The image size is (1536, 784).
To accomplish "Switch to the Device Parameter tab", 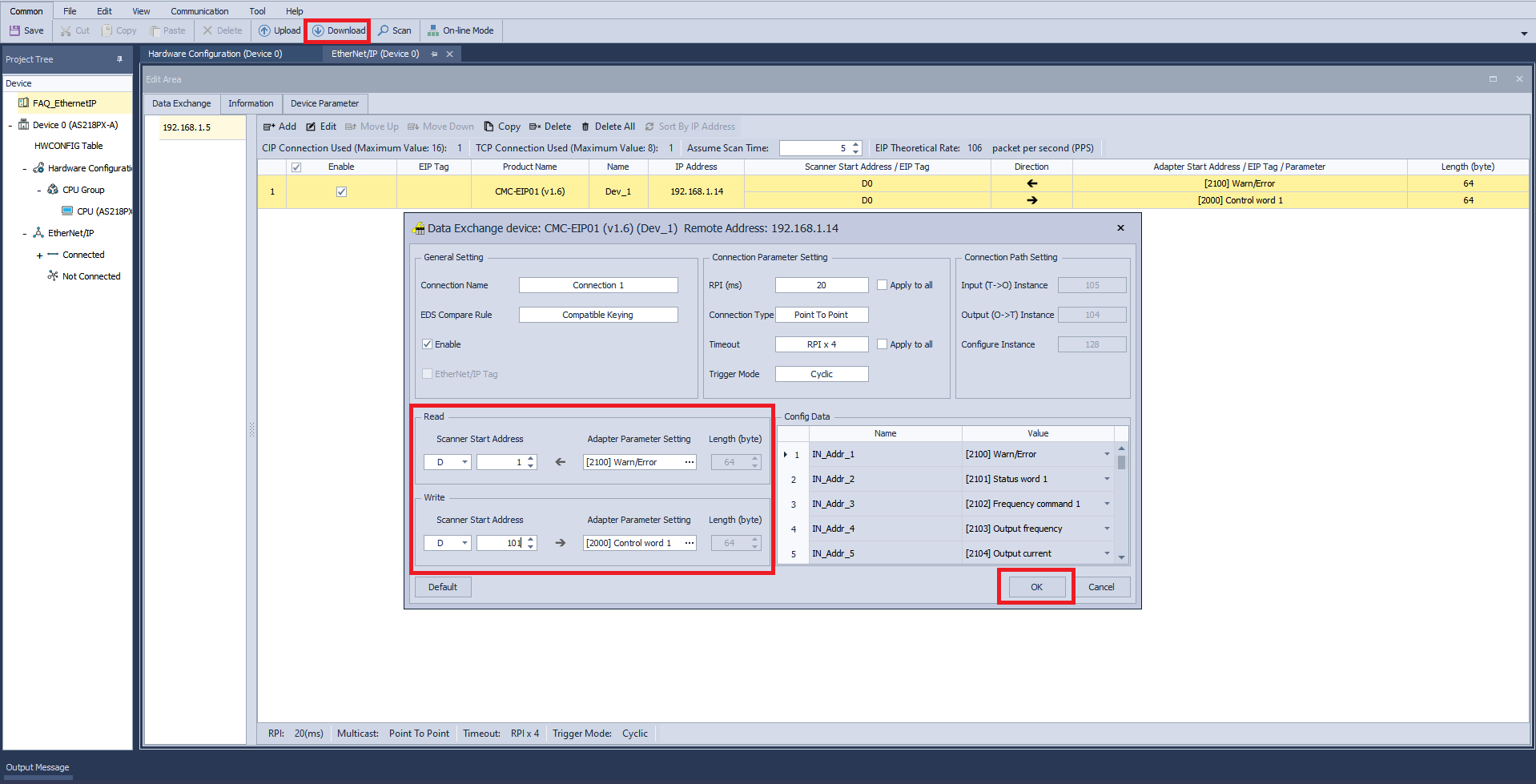I will coord(324,103).
